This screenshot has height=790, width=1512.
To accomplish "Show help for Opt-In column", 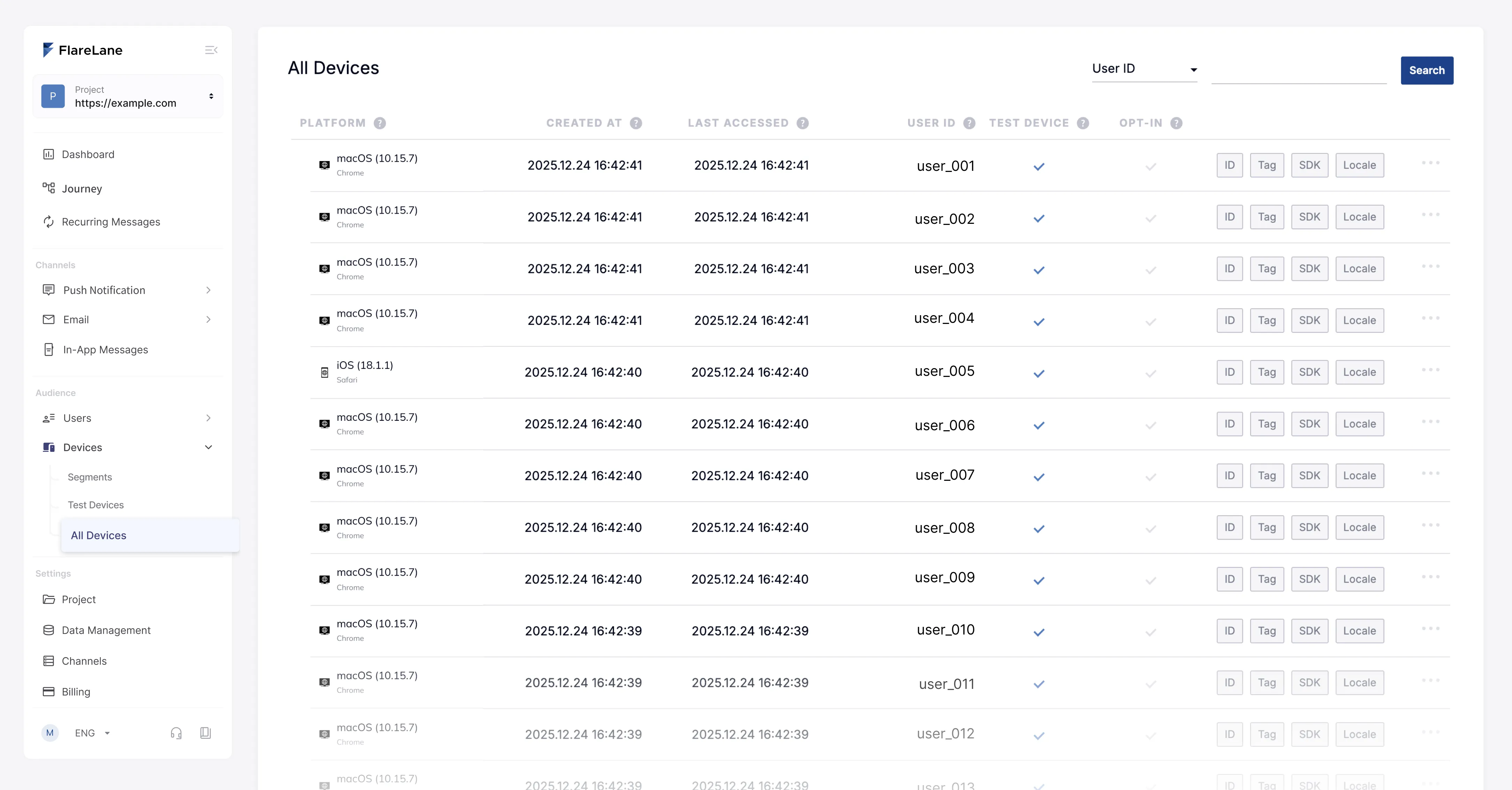I will [1176, 123].
